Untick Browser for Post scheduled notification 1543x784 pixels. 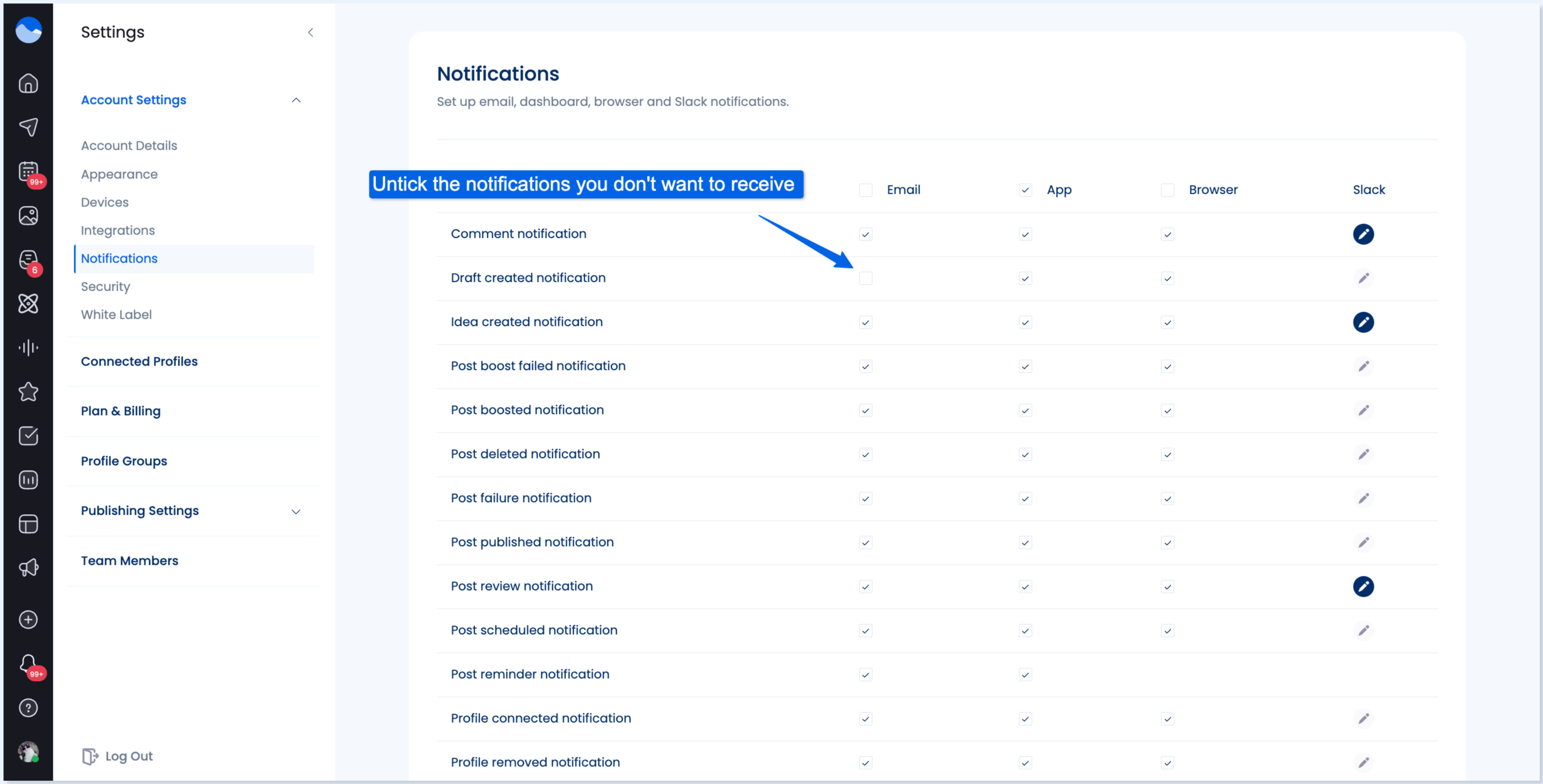1167,631
